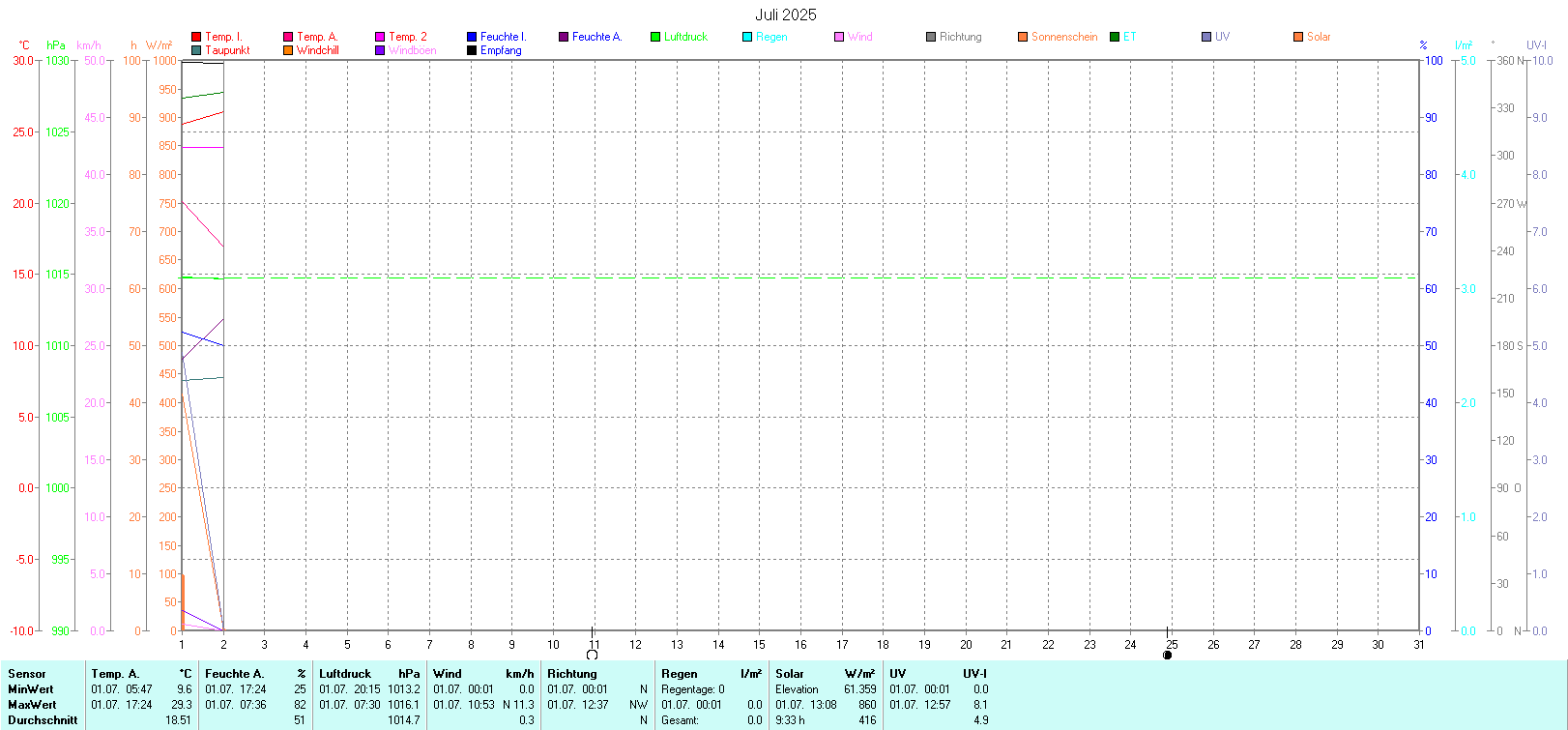Click day 15 on the x-axis
The image size is (1568, 730).
point(759,645)
